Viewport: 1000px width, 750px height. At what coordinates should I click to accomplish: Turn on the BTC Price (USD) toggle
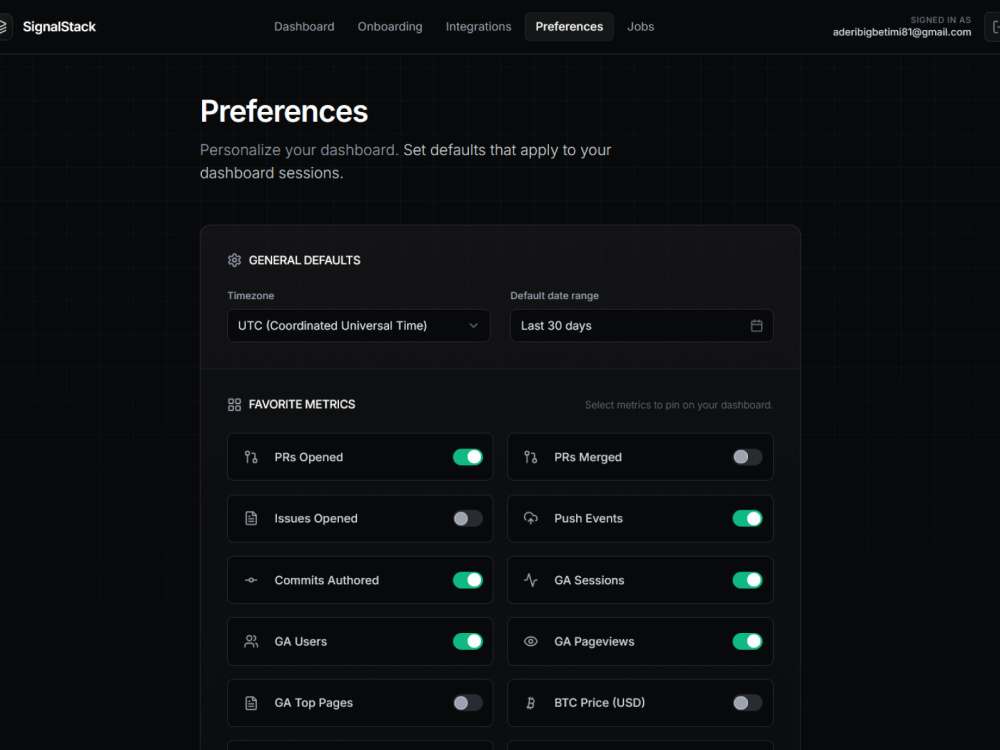pyautogui.click(x=747, y=703)
